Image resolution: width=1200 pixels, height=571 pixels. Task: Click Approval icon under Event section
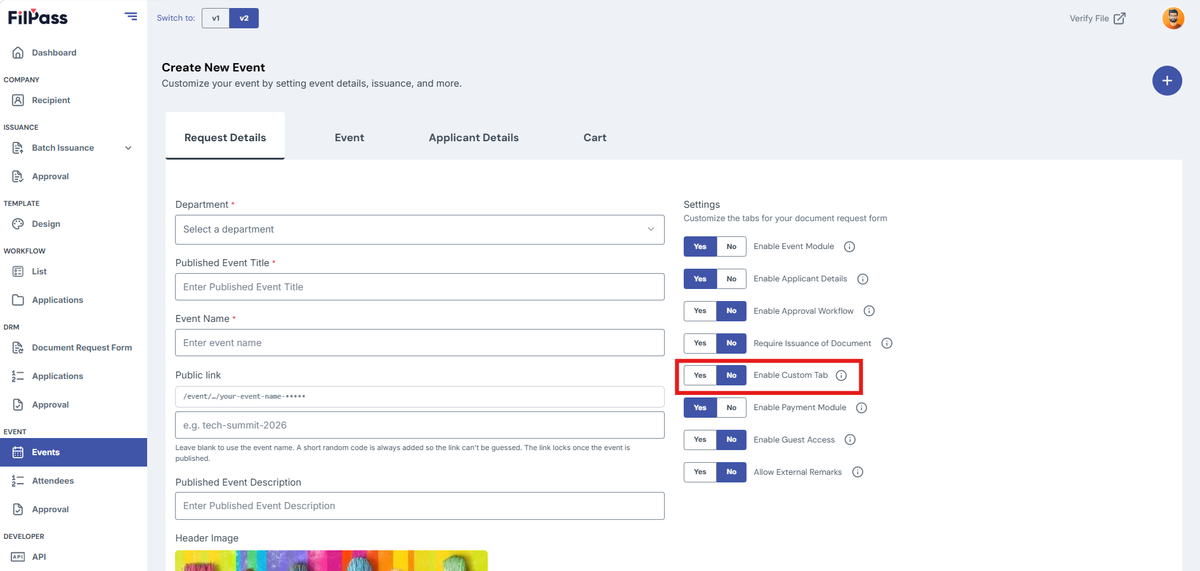18,509
